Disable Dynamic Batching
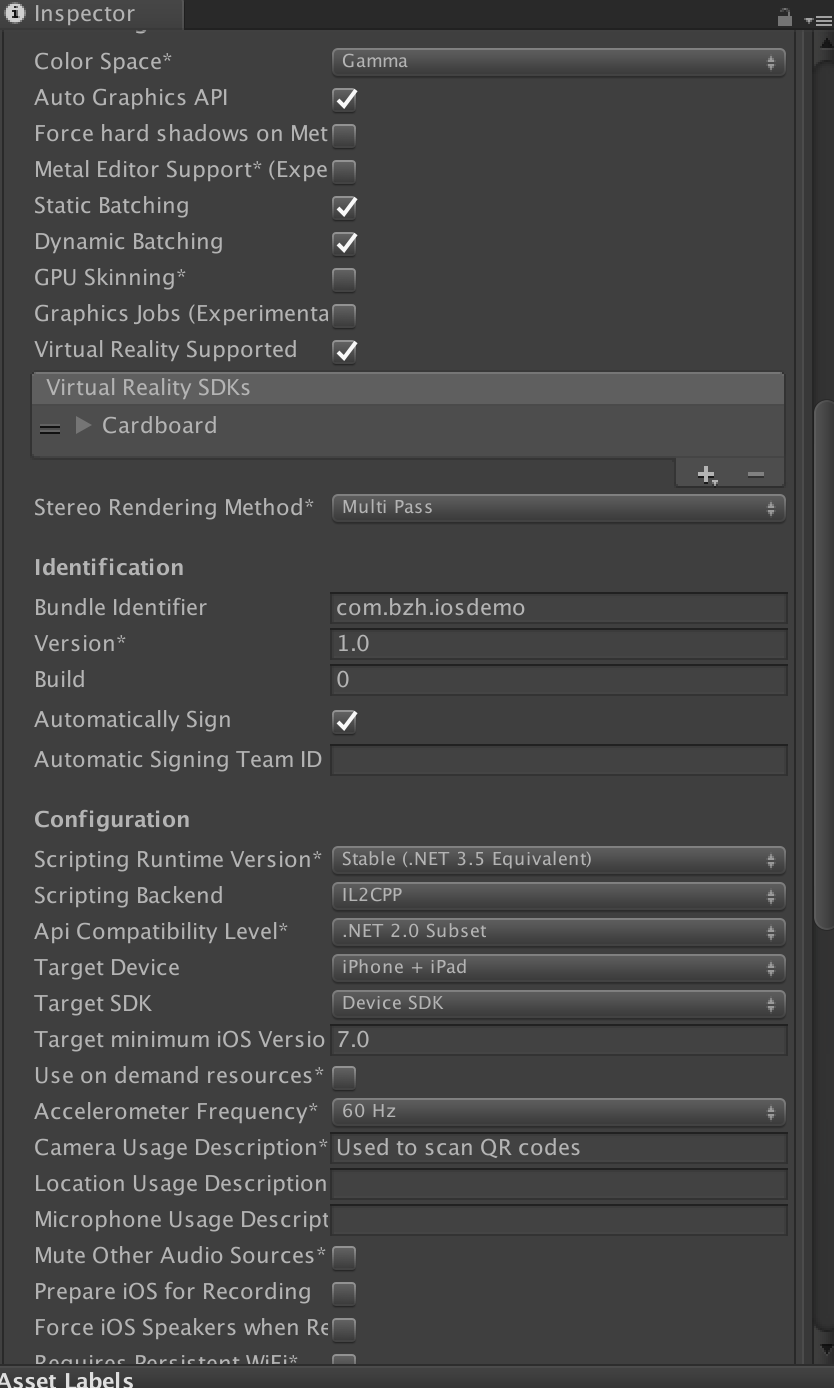 point(344,243)
